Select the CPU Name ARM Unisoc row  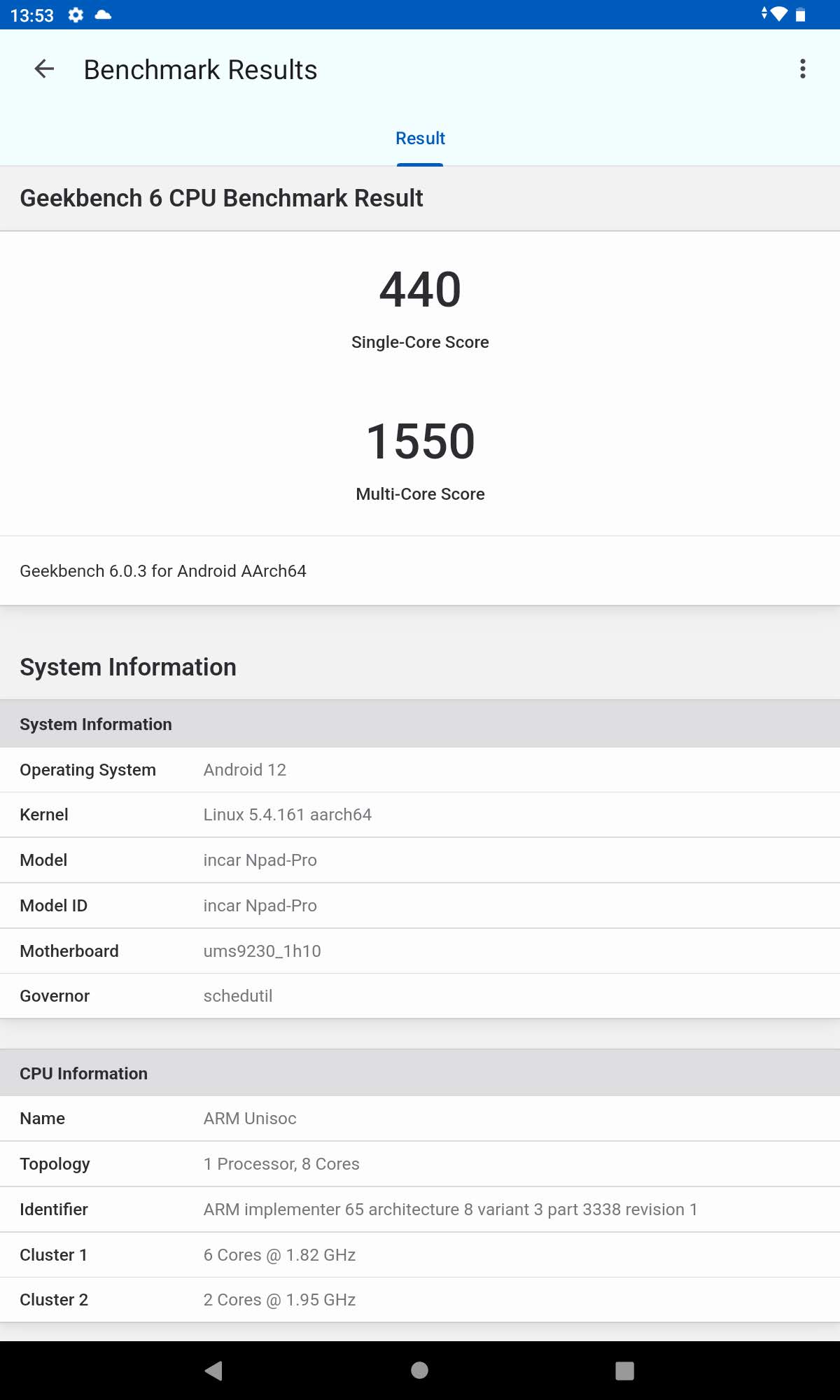coord(420,1119)
